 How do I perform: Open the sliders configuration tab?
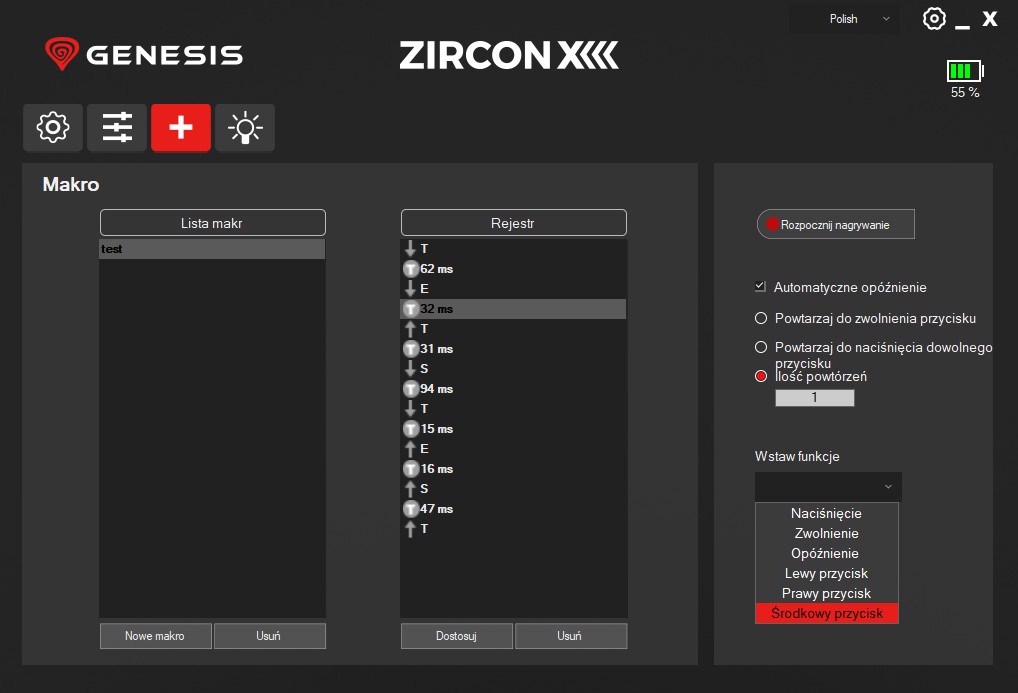117,128
